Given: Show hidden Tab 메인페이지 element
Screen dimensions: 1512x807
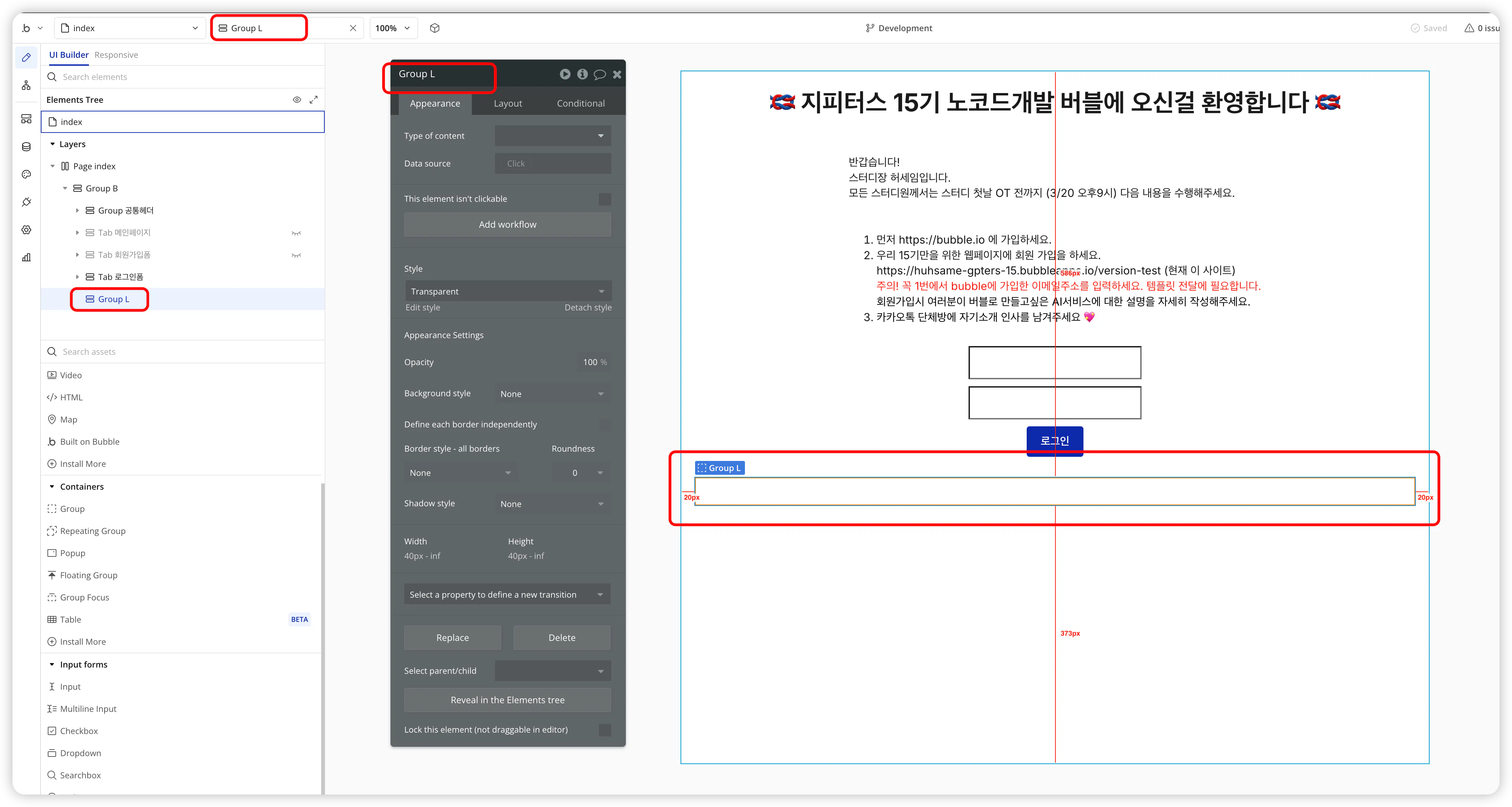Looking at the screenshot, I should [x=296, y=233].
